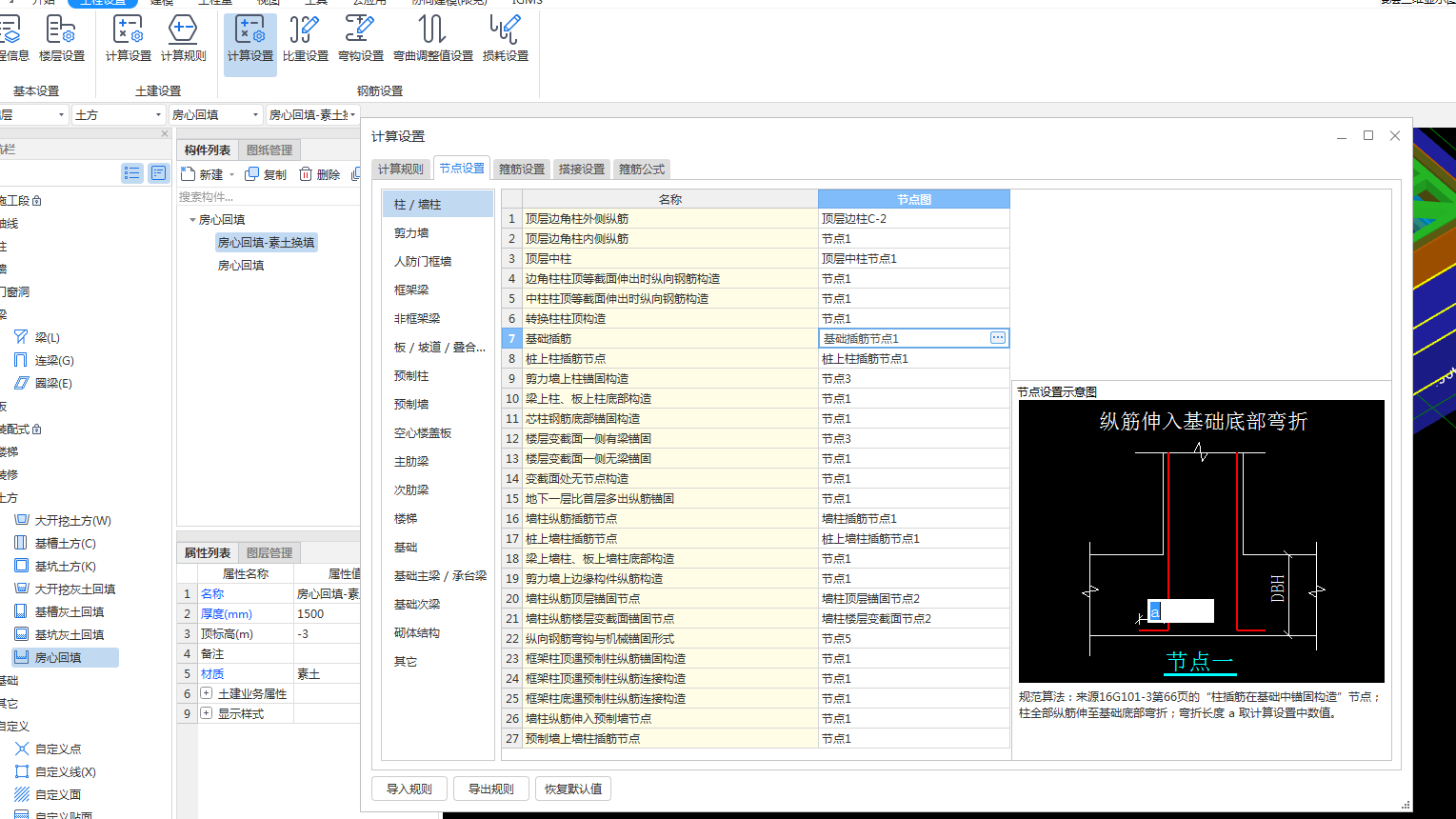Switch to 计算规则 tab
This screenshot has height=819, width=1456.
coord(401,169)
